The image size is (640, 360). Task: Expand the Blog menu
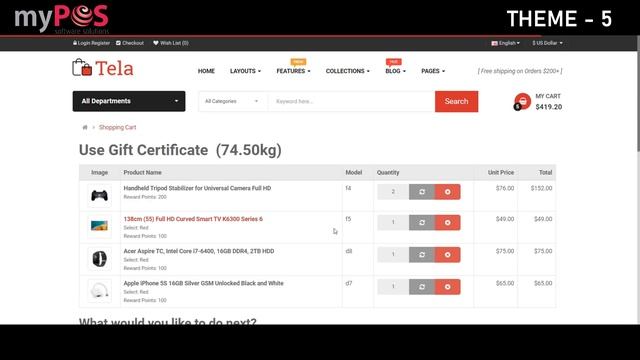click(x=396, y=71)
